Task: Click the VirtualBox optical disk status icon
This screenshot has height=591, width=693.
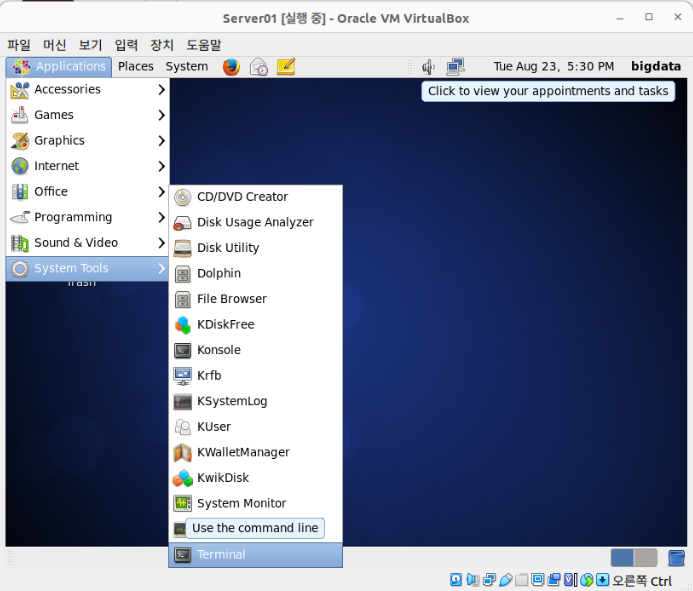Action: pos(456,580)
